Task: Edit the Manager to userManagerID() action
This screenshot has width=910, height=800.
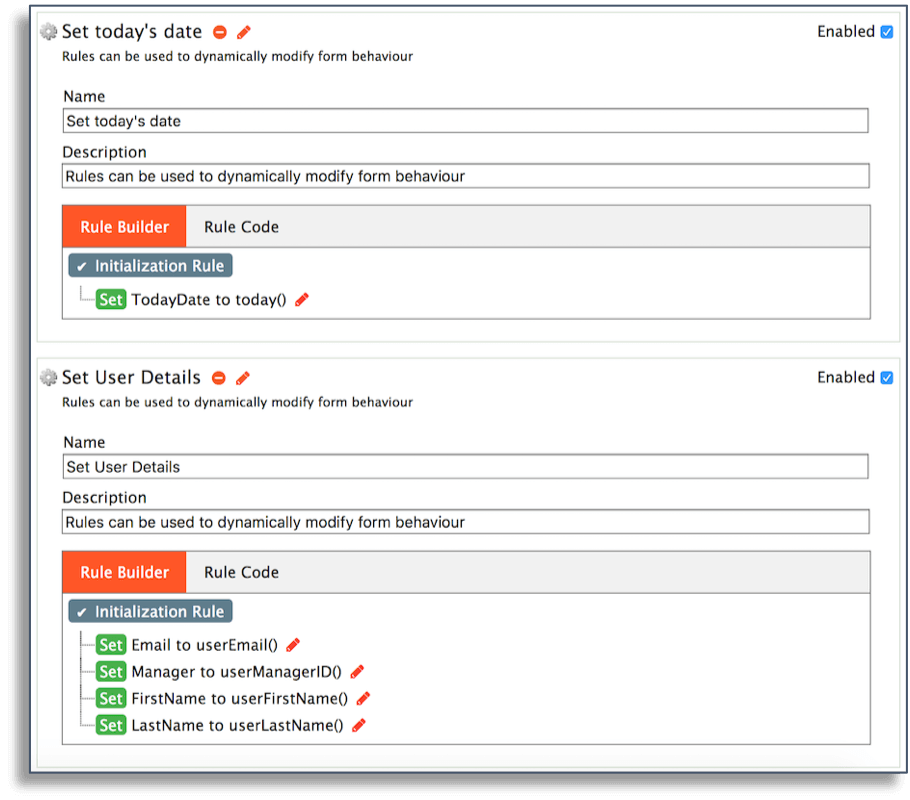Action: 356,671
